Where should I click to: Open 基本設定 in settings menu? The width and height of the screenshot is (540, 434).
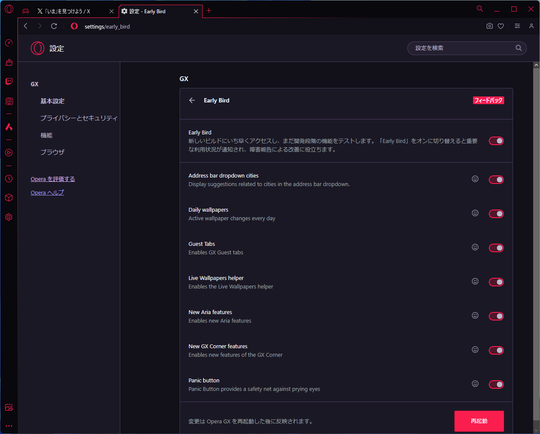(52, 101)
